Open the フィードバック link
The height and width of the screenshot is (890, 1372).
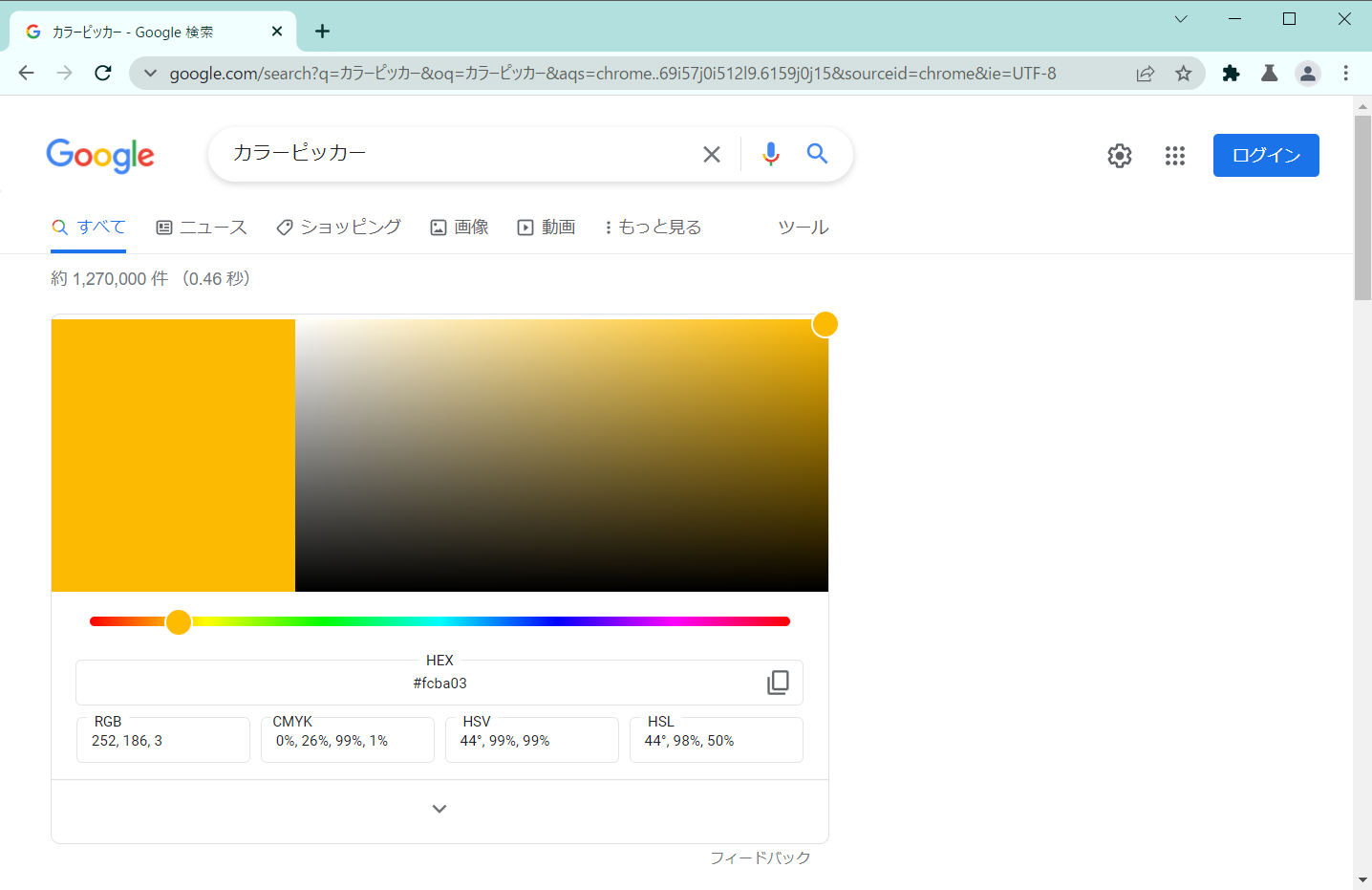pyautogui.click(x=762, y=857)
